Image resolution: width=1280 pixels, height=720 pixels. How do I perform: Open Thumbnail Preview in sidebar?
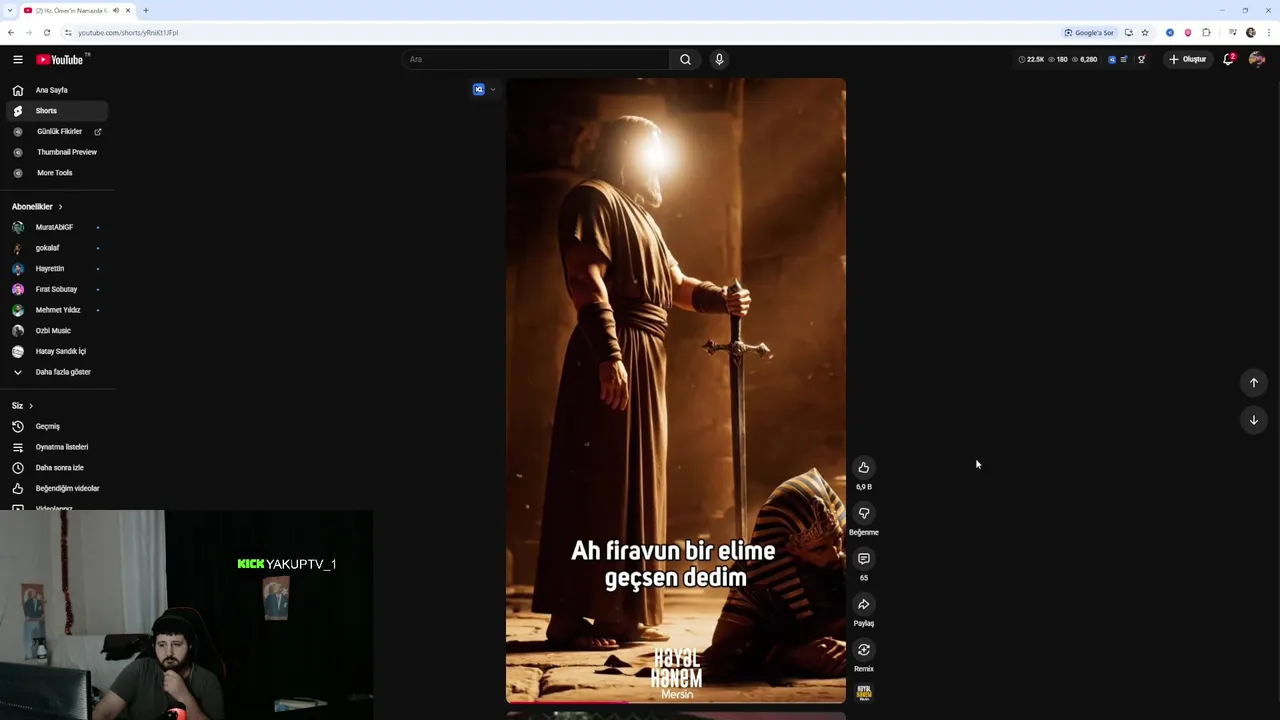click(x=55, y=152)
